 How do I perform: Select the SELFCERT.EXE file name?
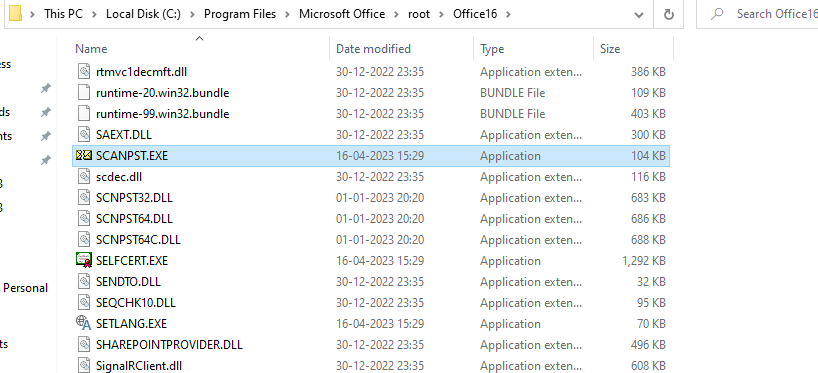pos(132,260)
